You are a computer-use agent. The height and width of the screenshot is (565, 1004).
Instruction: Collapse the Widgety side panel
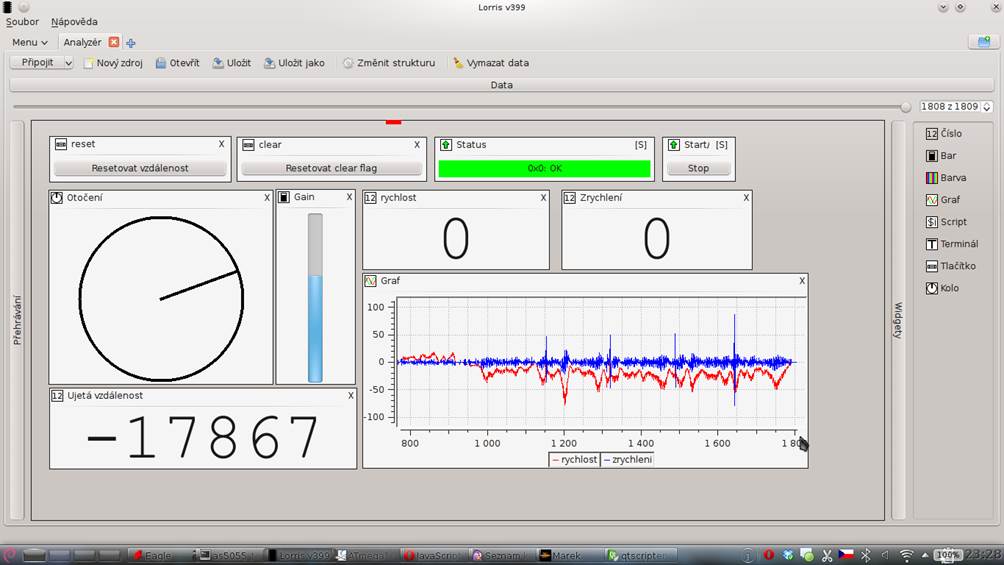coord(897,320)
